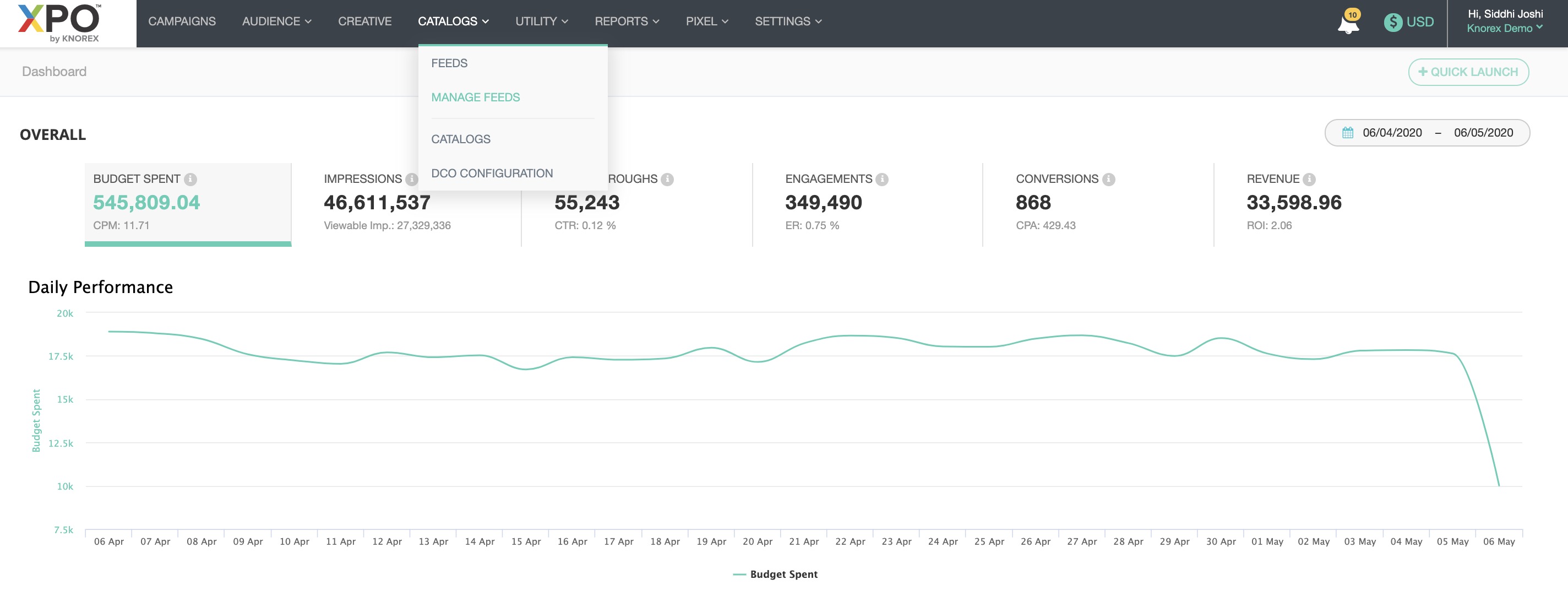This screenshot has height=596, width=1568.
Task: Click the 06/05/2020 end date field
Action: 1483,133
